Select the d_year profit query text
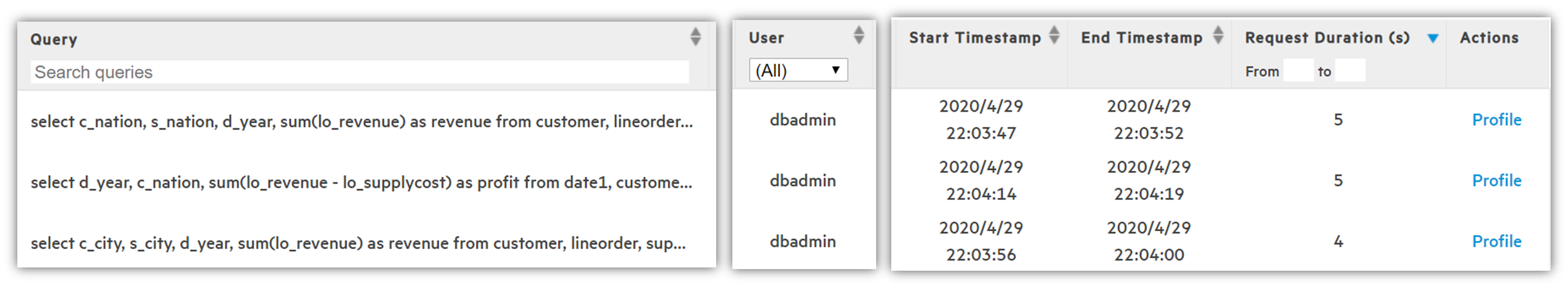This screenshot has height=288, width=1568. (362, 183)
